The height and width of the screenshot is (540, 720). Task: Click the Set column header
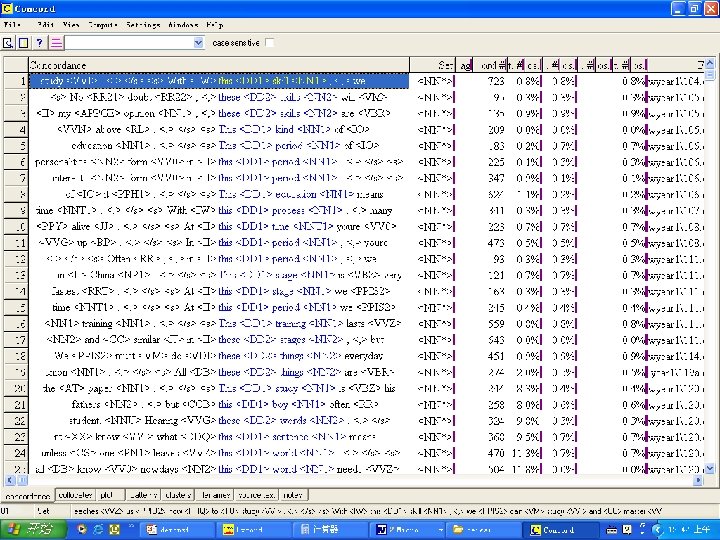point(433,65)
